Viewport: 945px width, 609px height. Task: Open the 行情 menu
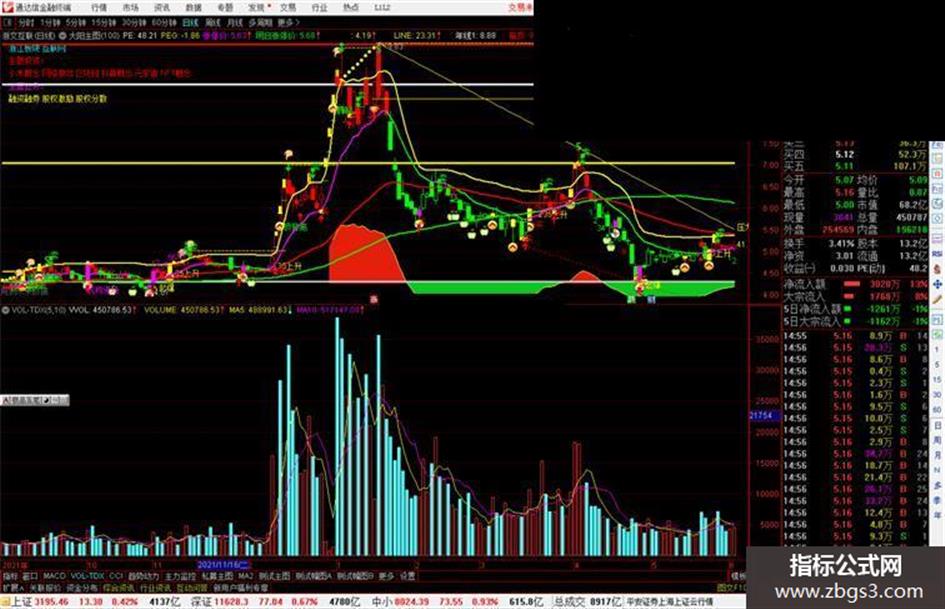(99, 8)
